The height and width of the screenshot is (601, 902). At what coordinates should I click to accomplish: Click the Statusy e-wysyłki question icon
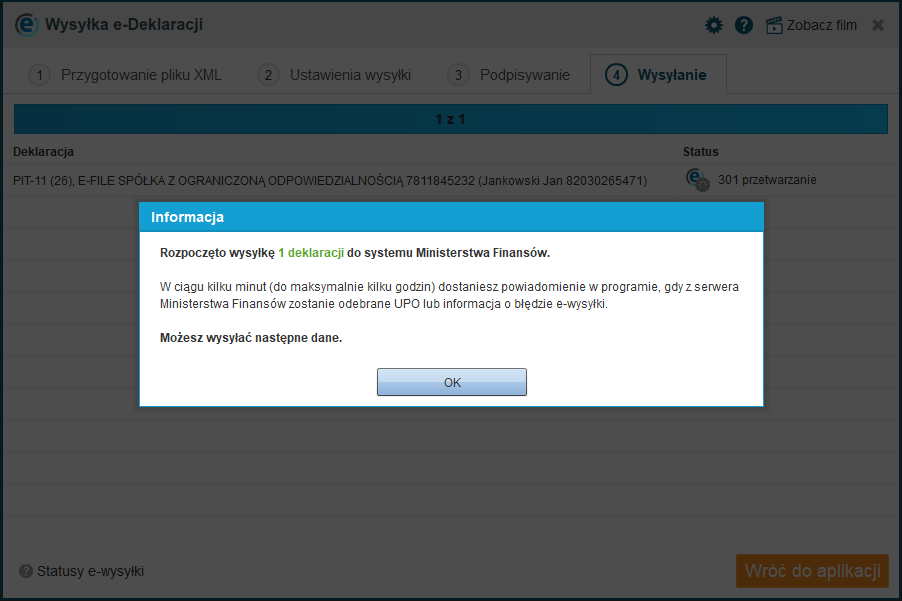click(26, 571)
